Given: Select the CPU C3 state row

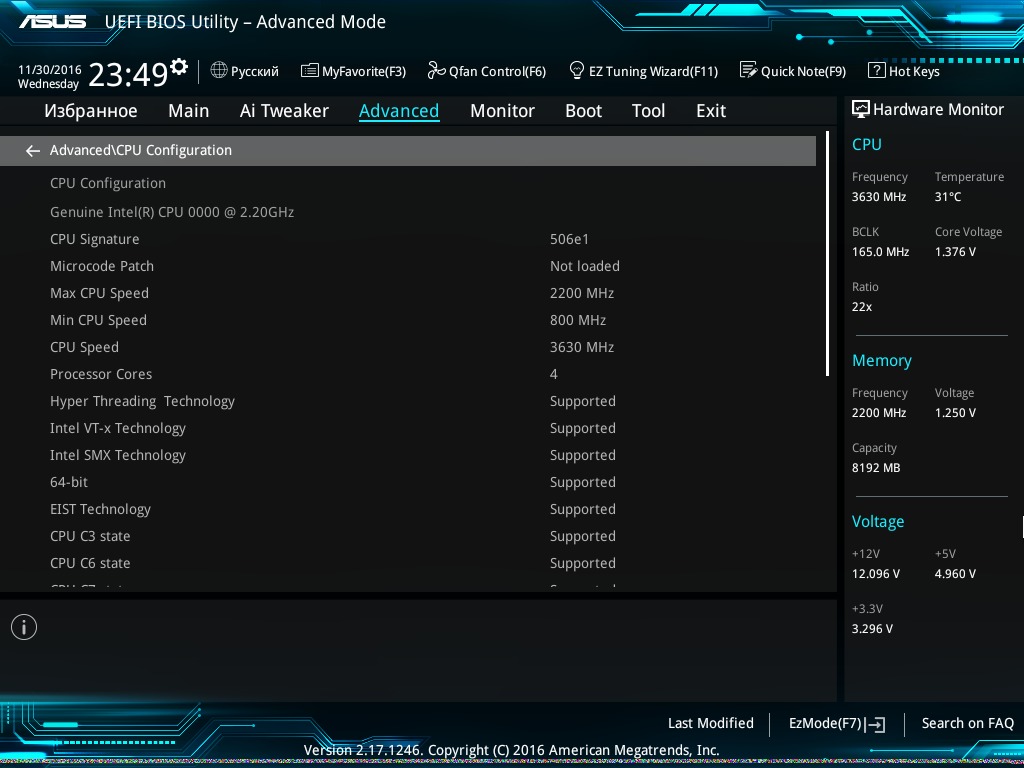Looking at the screenshot, I should click(408, 536).
